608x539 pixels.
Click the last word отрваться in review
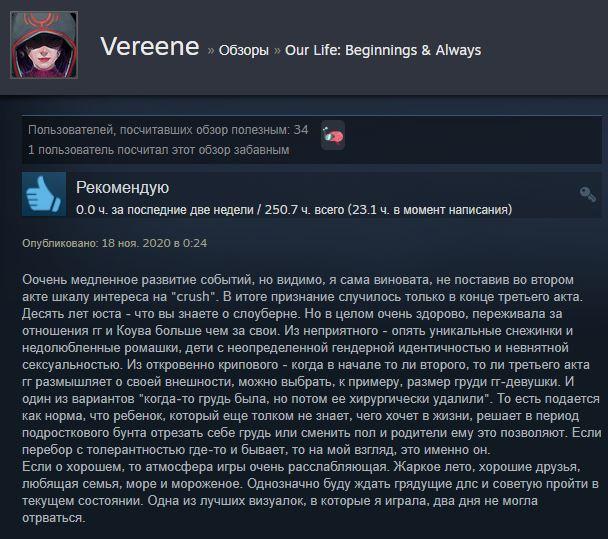[x=54, y=518]
